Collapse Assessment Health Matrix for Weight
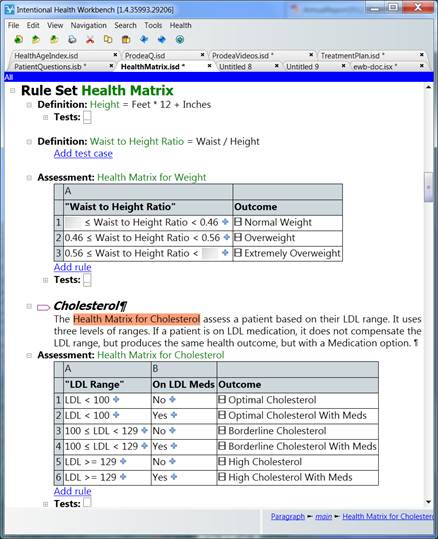Screen dimensions: 438x539 tap(29, 178)
